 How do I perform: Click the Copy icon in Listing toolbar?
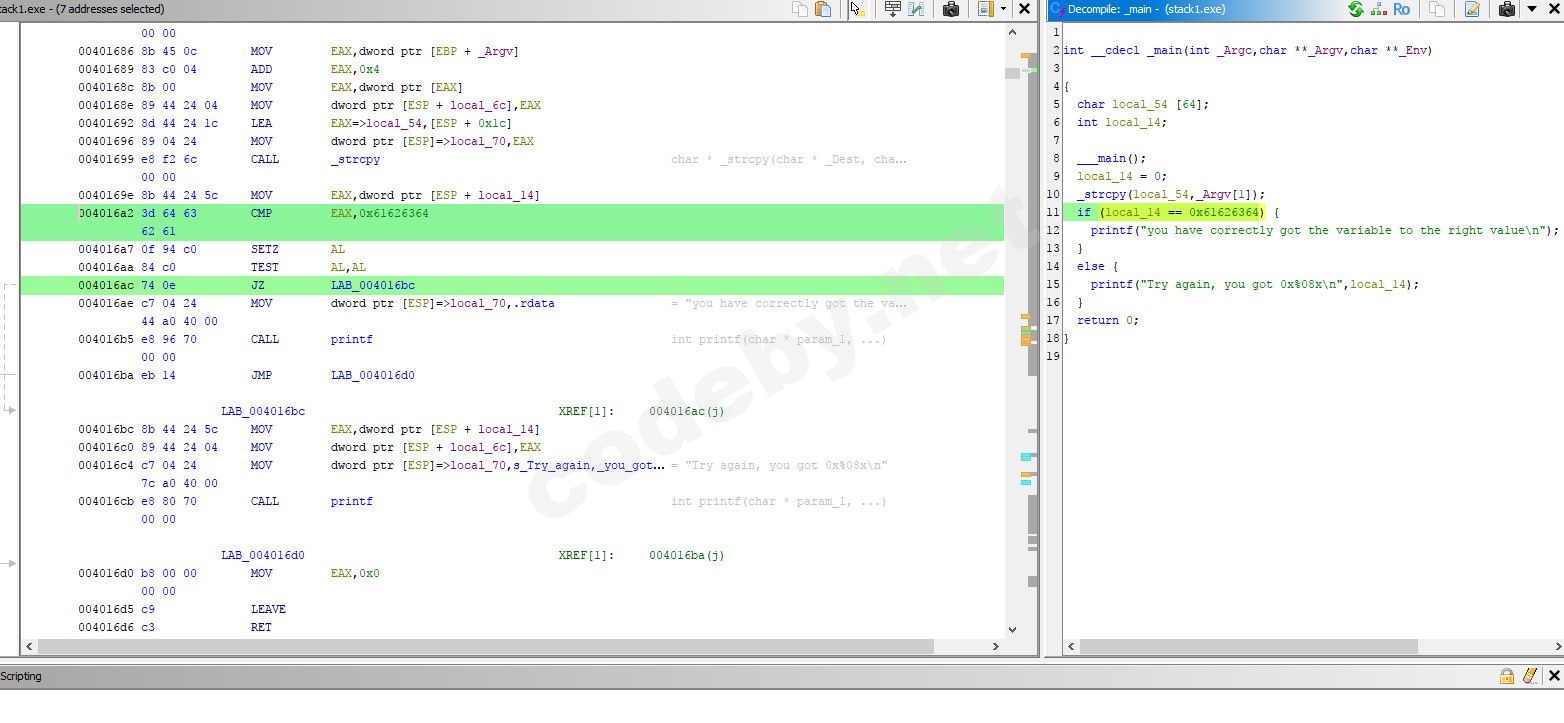click(x=800, y=9)
